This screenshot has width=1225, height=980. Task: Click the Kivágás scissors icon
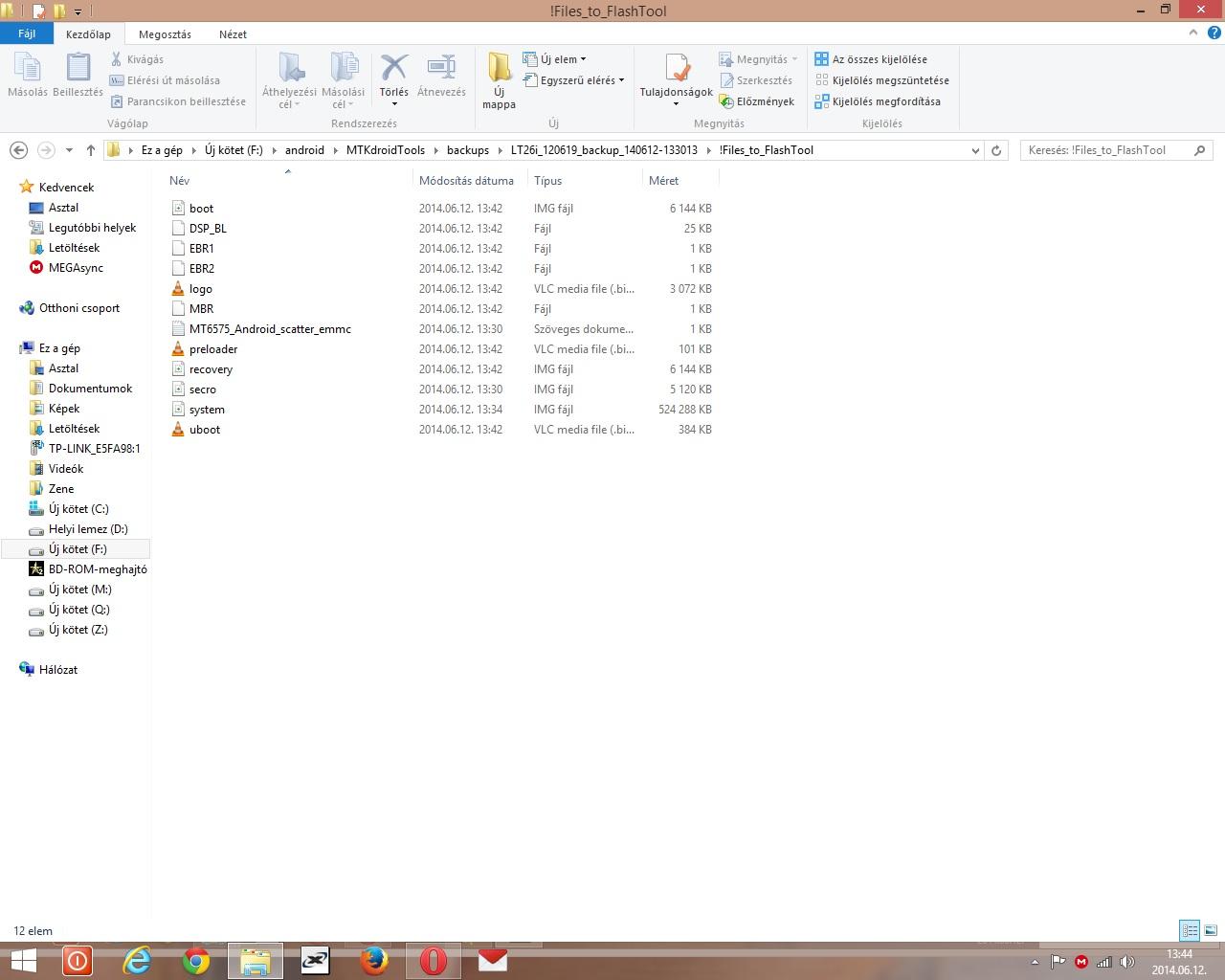point(117,59)
